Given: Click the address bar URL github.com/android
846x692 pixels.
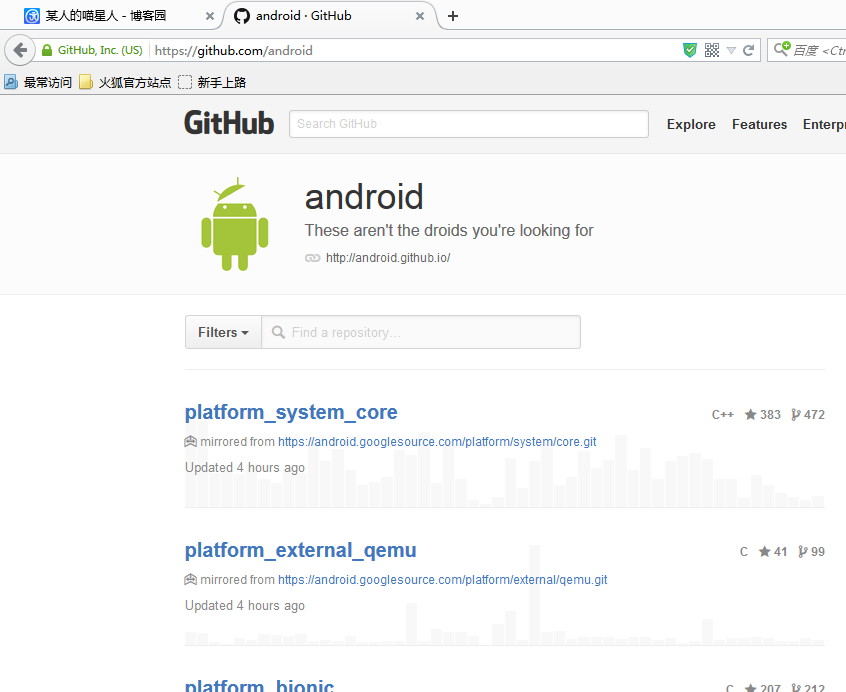Looking at the screenshot, I should pos(234,50).
